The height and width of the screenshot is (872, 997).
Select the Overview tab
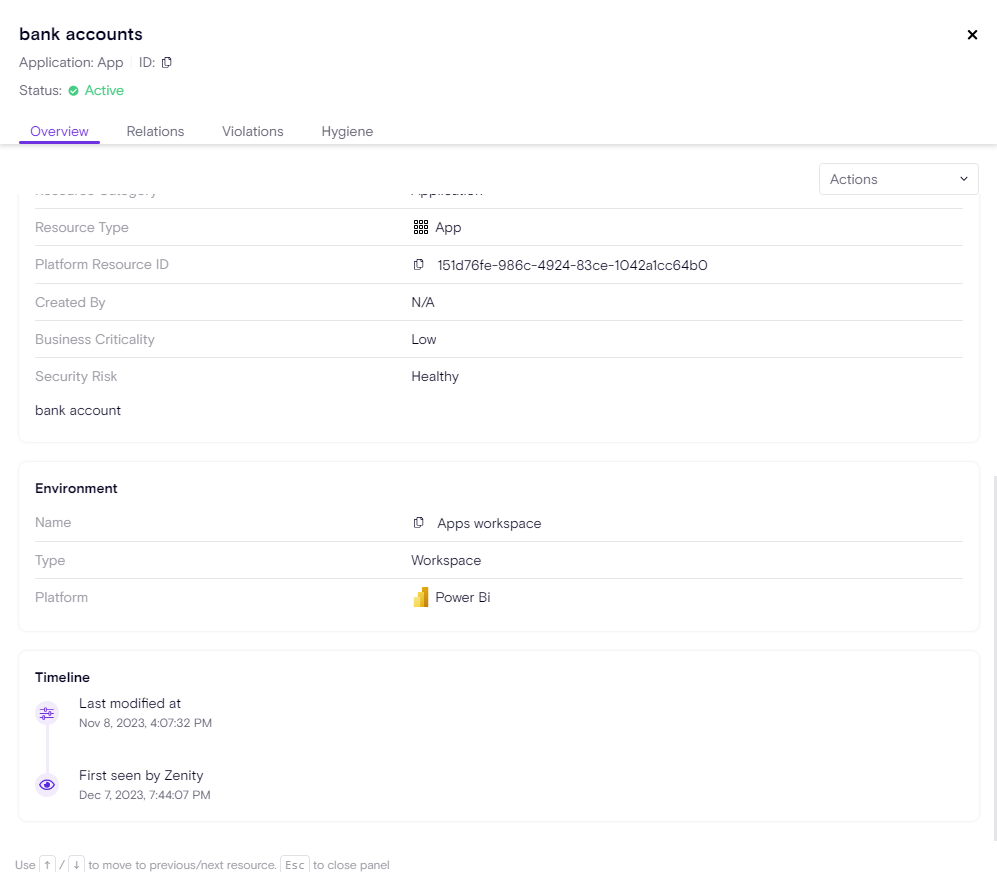59,131
